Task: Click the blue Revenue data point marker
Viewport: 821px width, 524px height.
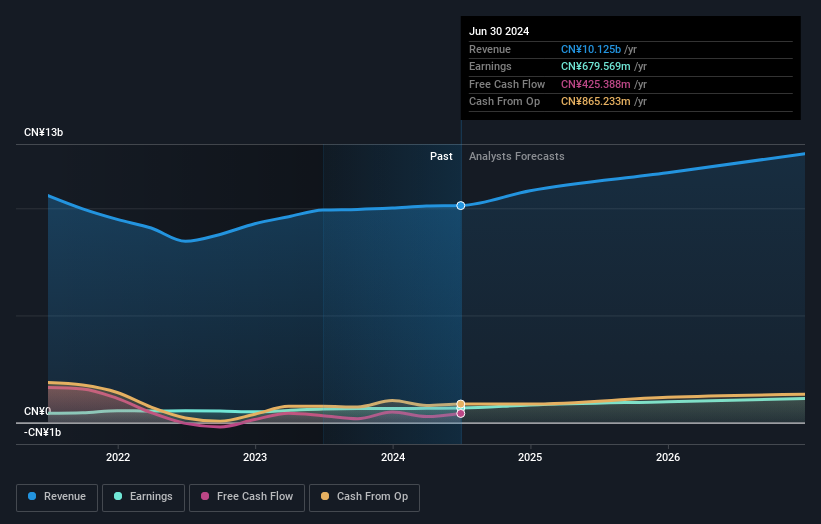Action: click(x=461, y=206)
